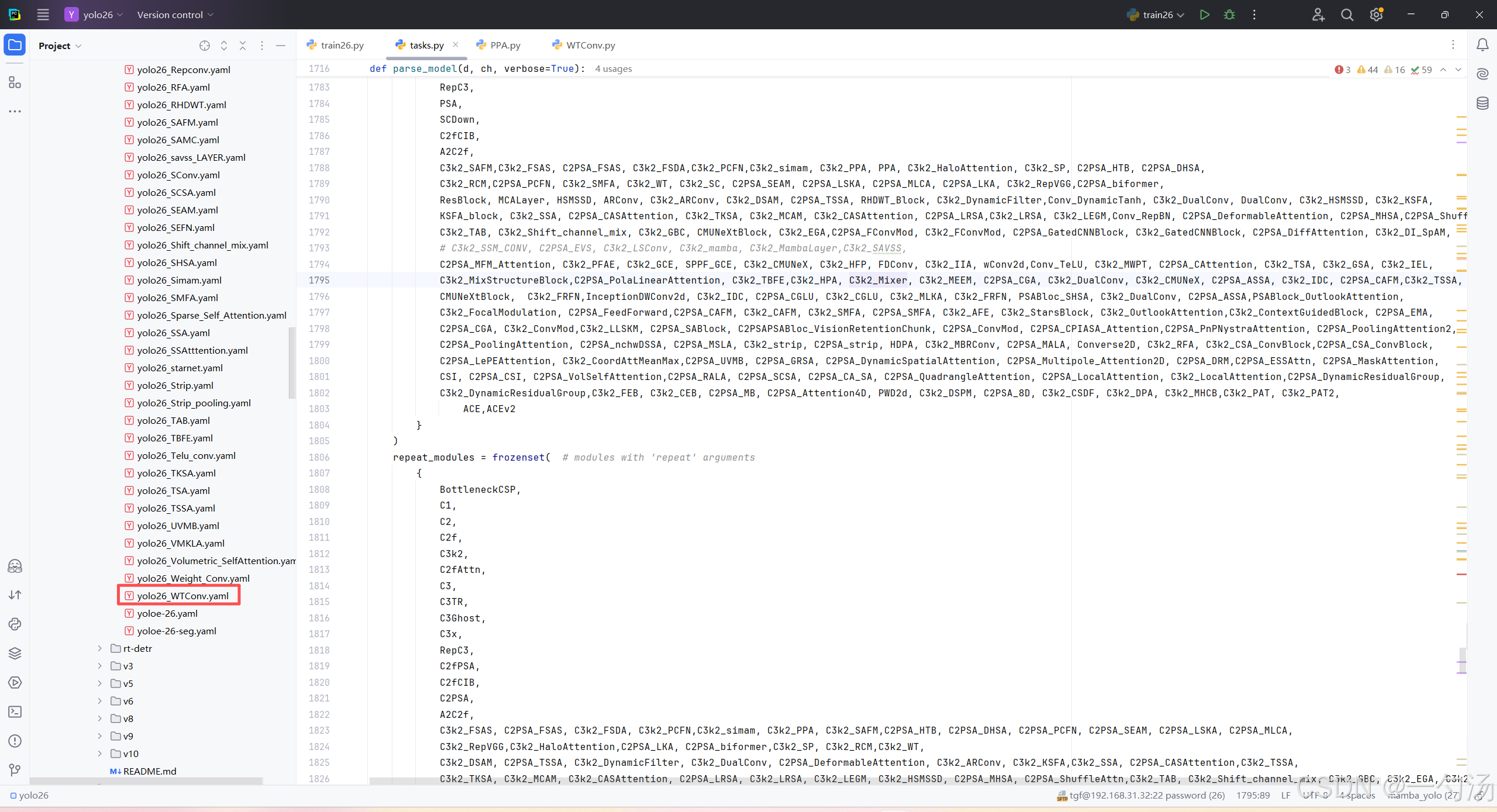Click the Run train26 play icon
This screenshot has height=812, width=1497.
(x=1204, y=15)
